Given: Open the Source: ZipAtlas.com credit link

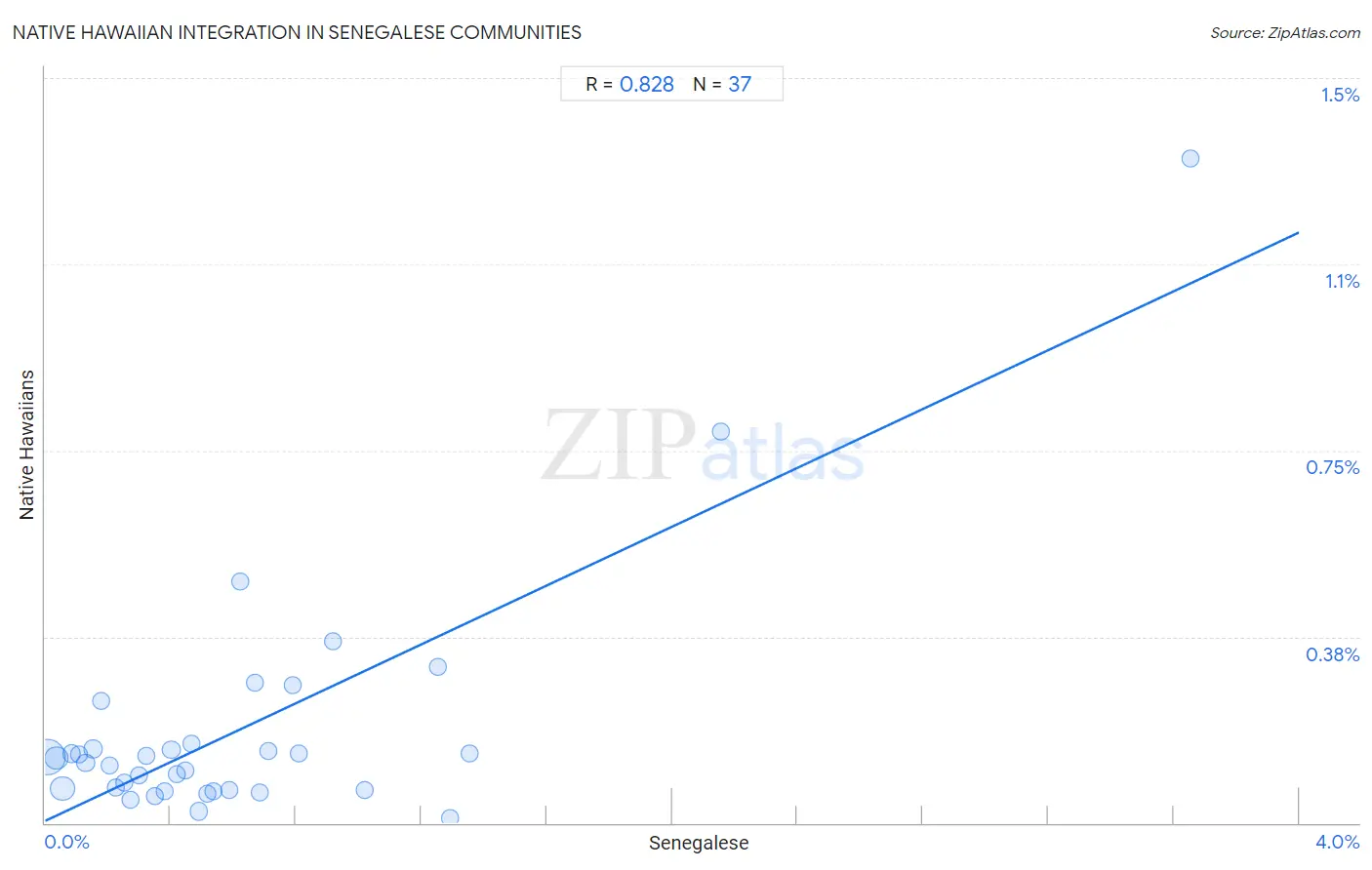Looking at the screenshot, I should tap(1285, 33).
